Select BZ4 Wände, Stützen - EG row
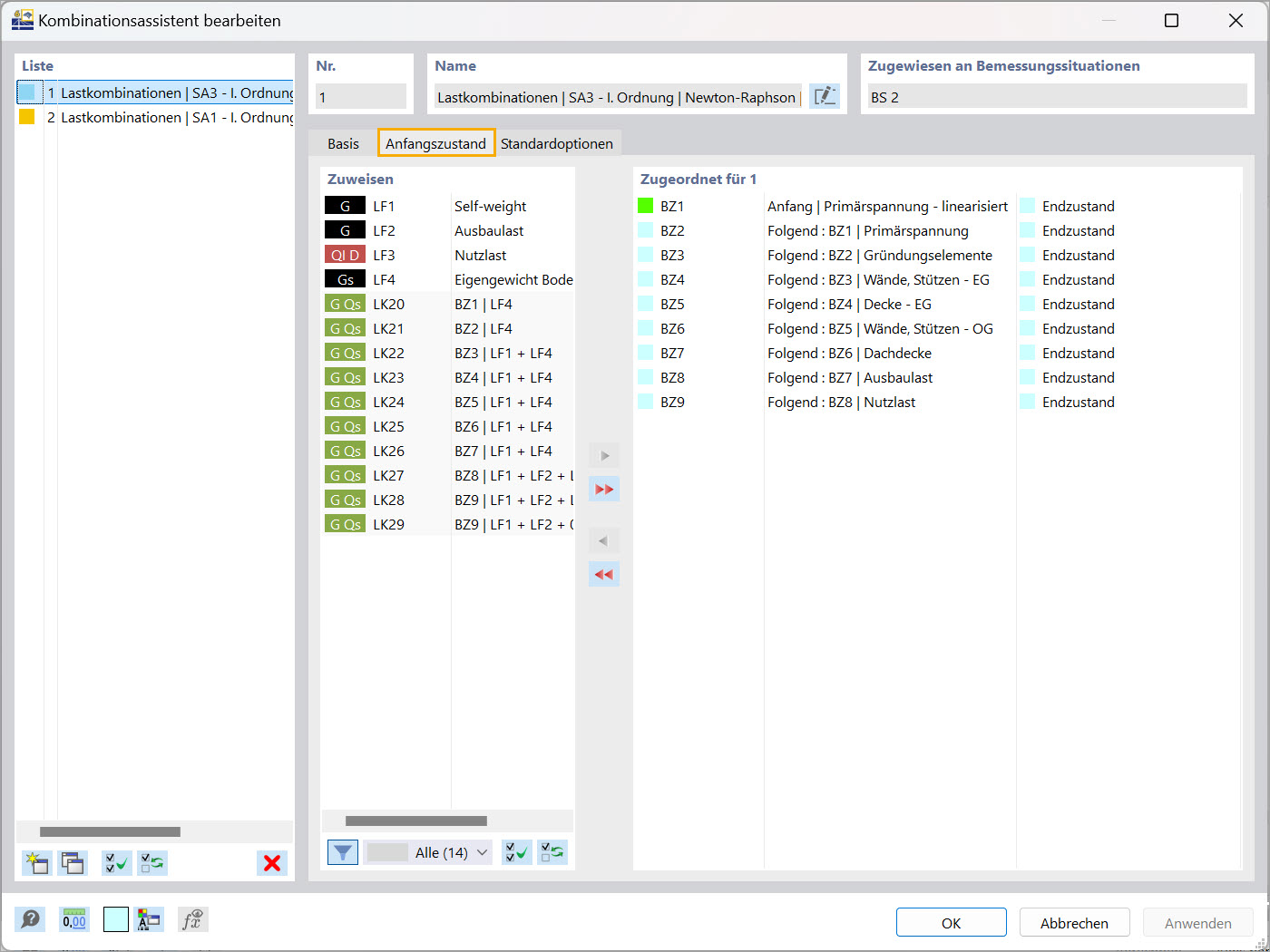This screenshot has height=952, width=1270. (x=937, y=279)
